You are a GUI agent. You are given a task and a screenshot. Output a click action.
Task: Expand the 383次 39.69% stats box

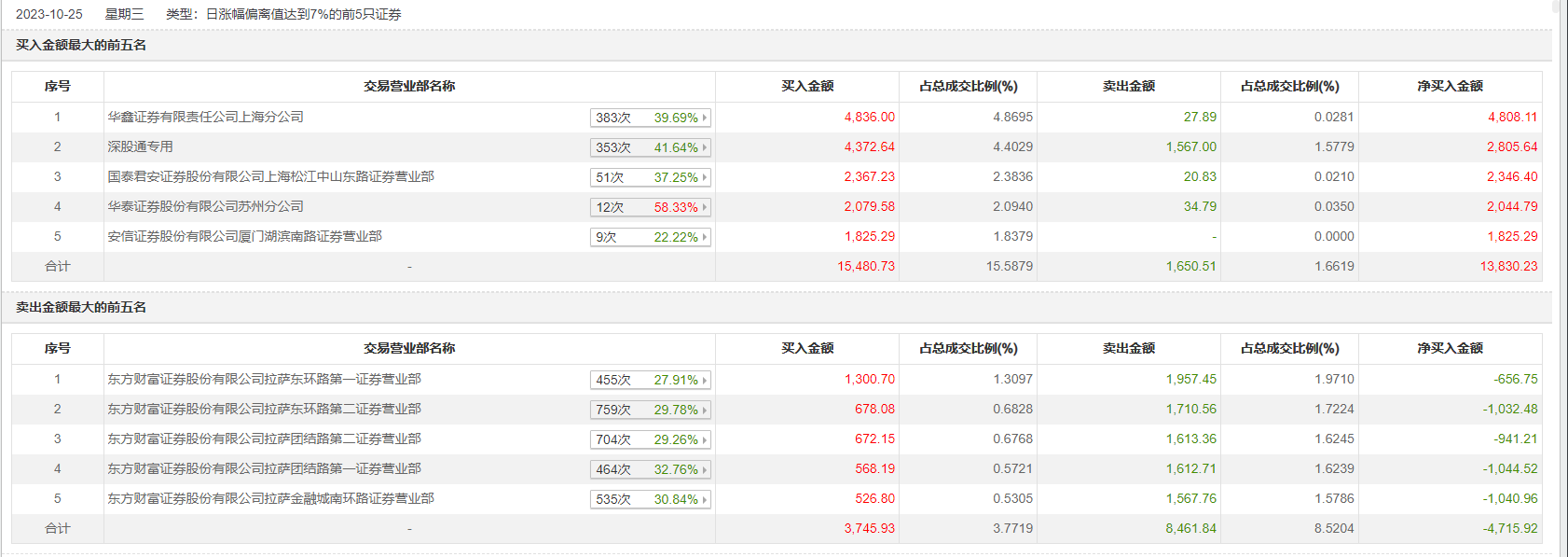[x=650, y=118]
